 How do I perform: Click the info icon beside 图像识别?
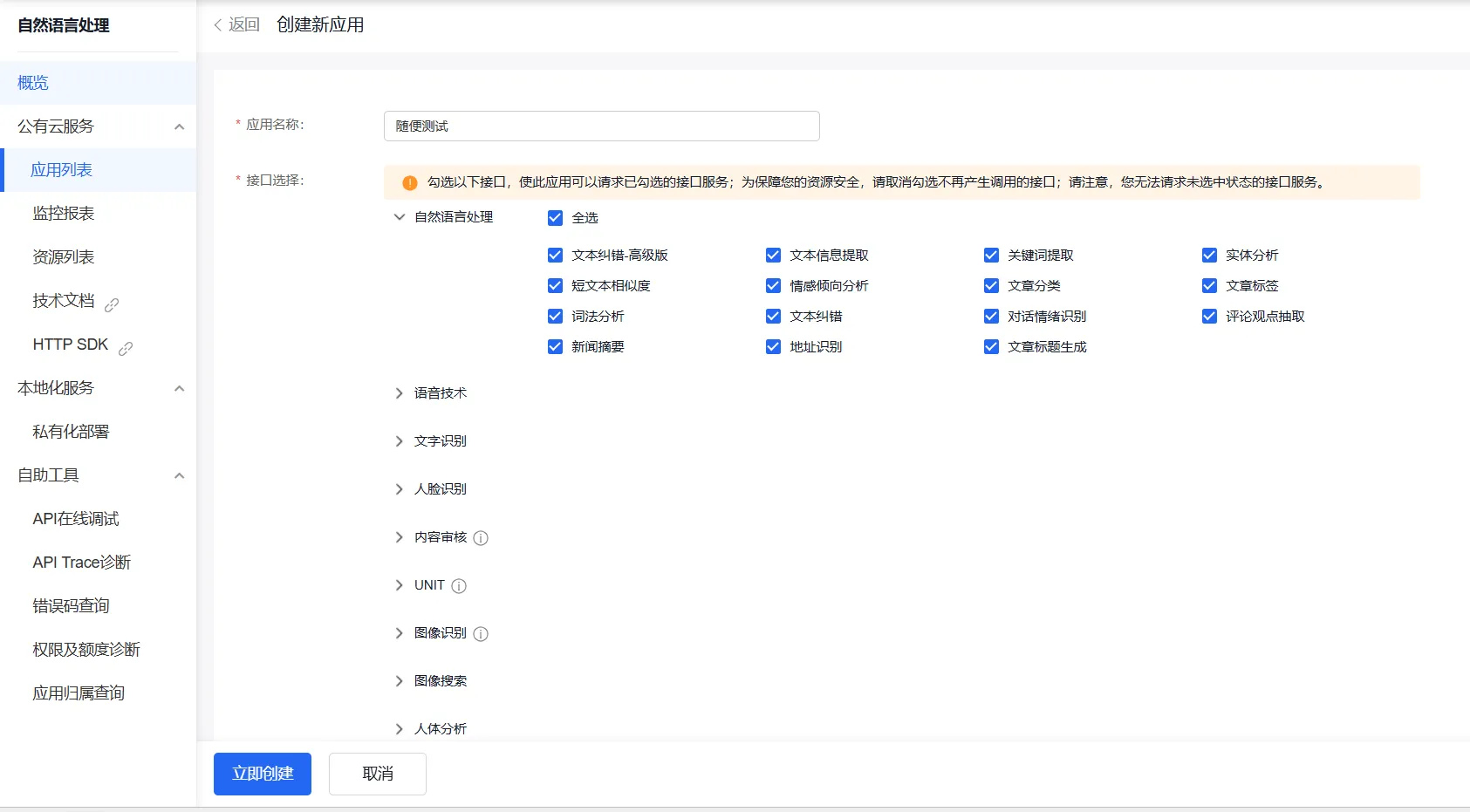coord(481,634)
